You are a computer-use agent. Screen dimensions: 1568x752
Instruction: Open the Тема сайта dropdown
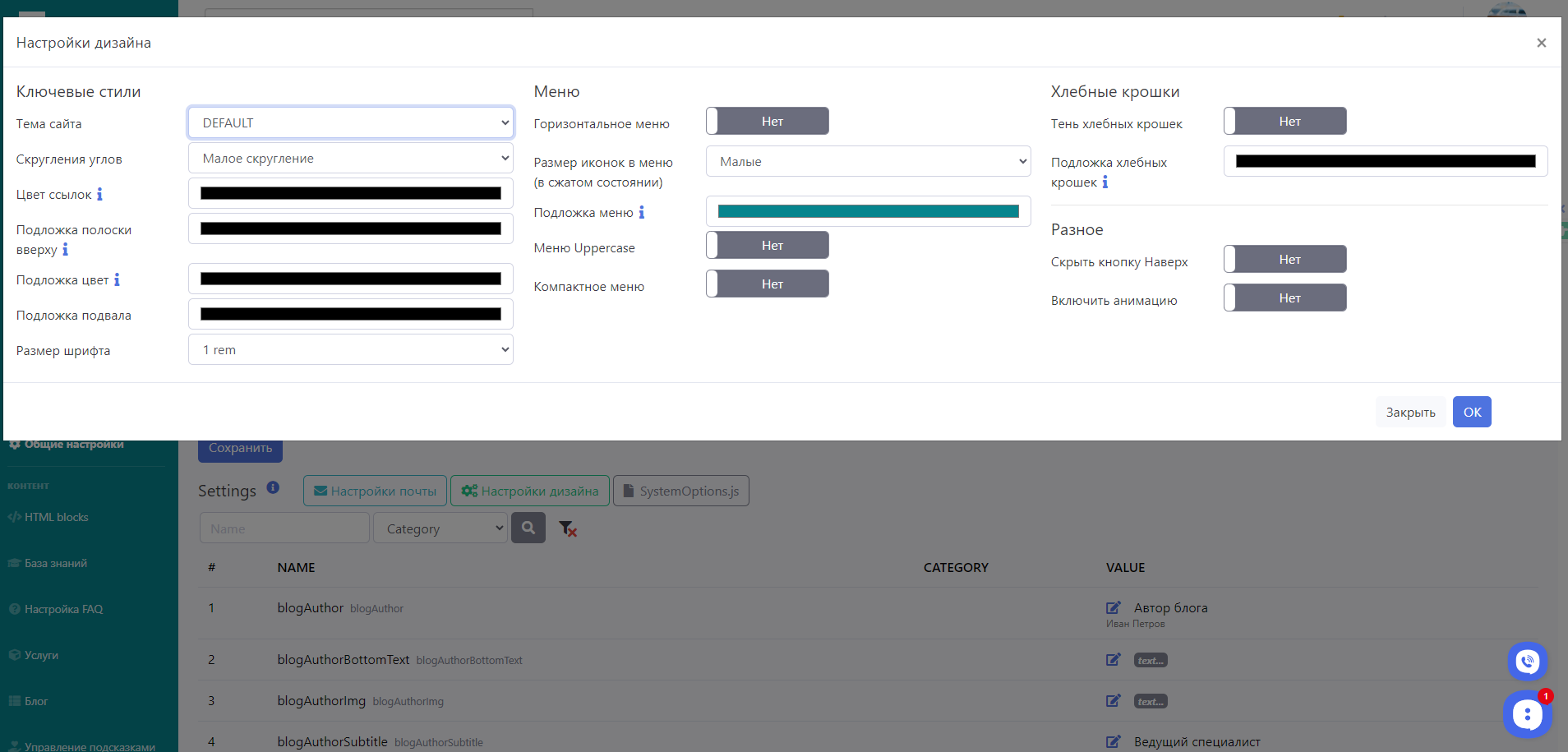point(351,123)
